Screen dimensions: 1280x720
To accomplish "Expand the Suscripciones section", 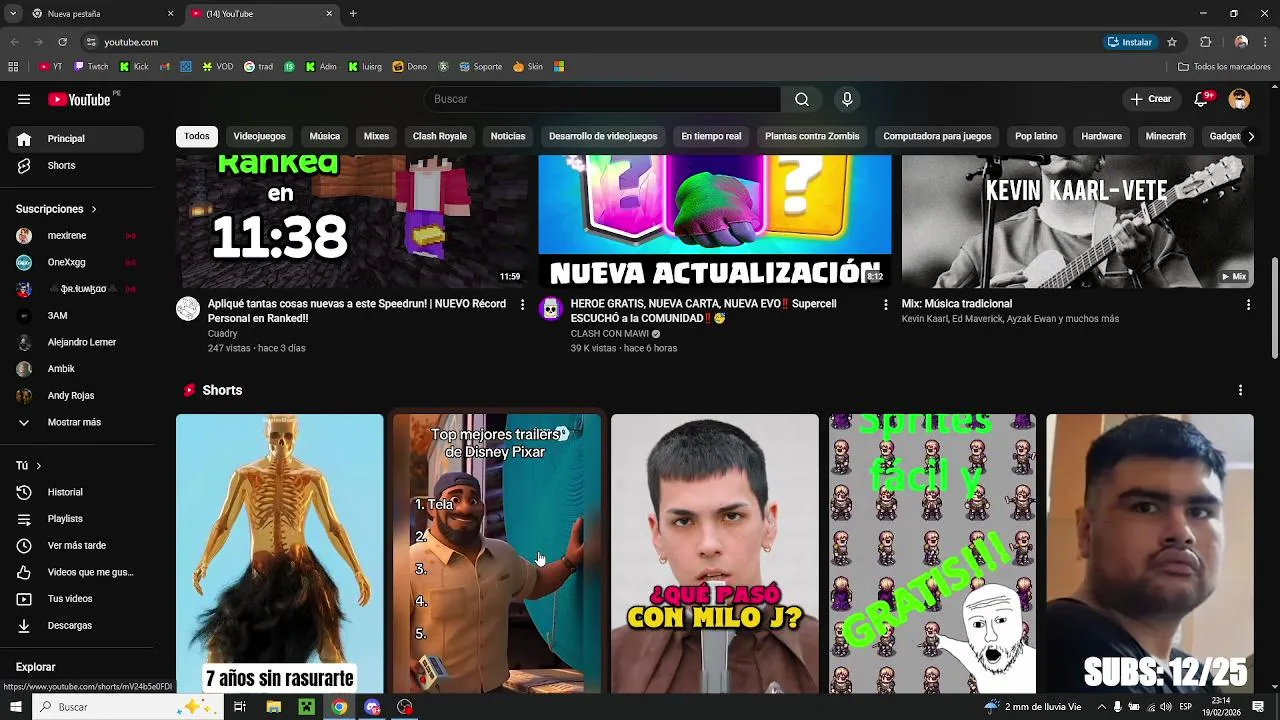I will tap(57, 209).
